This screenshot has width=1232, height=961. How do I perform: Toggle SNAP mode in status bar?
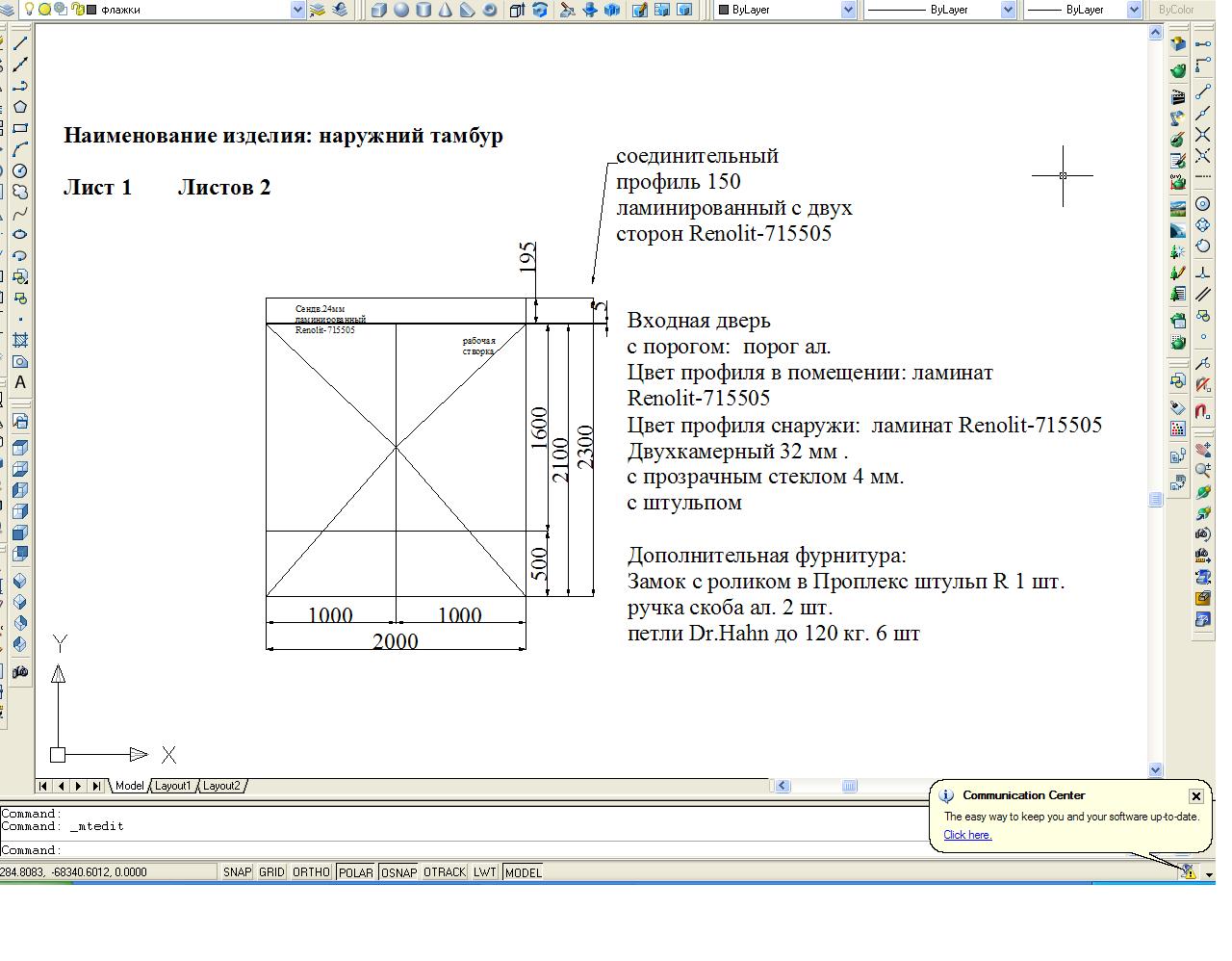click(x=237, y=872)
